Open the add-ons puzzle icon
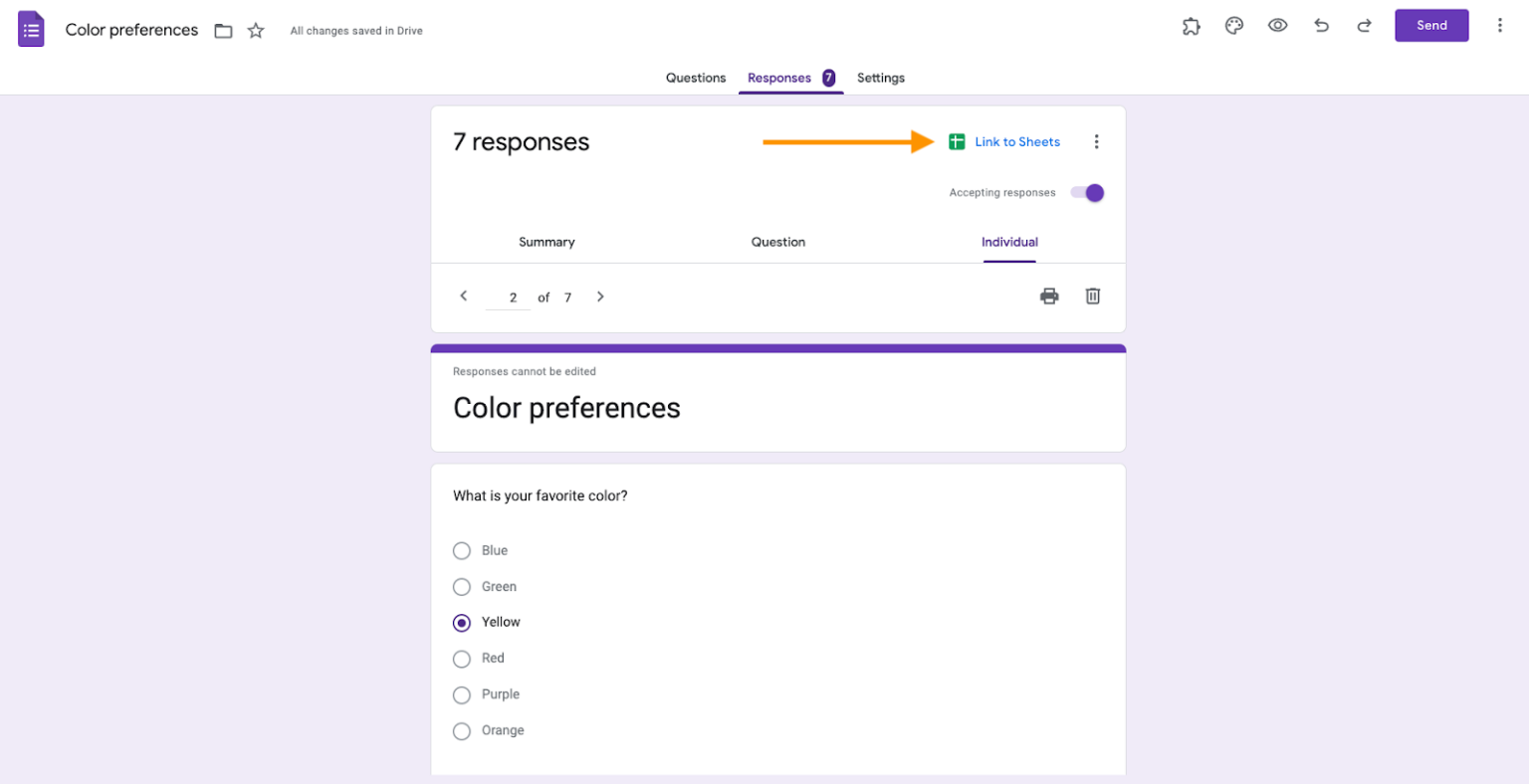The height and width of the screenshot is (784, 1529). pyautogui.click(x=1191, y=26)
